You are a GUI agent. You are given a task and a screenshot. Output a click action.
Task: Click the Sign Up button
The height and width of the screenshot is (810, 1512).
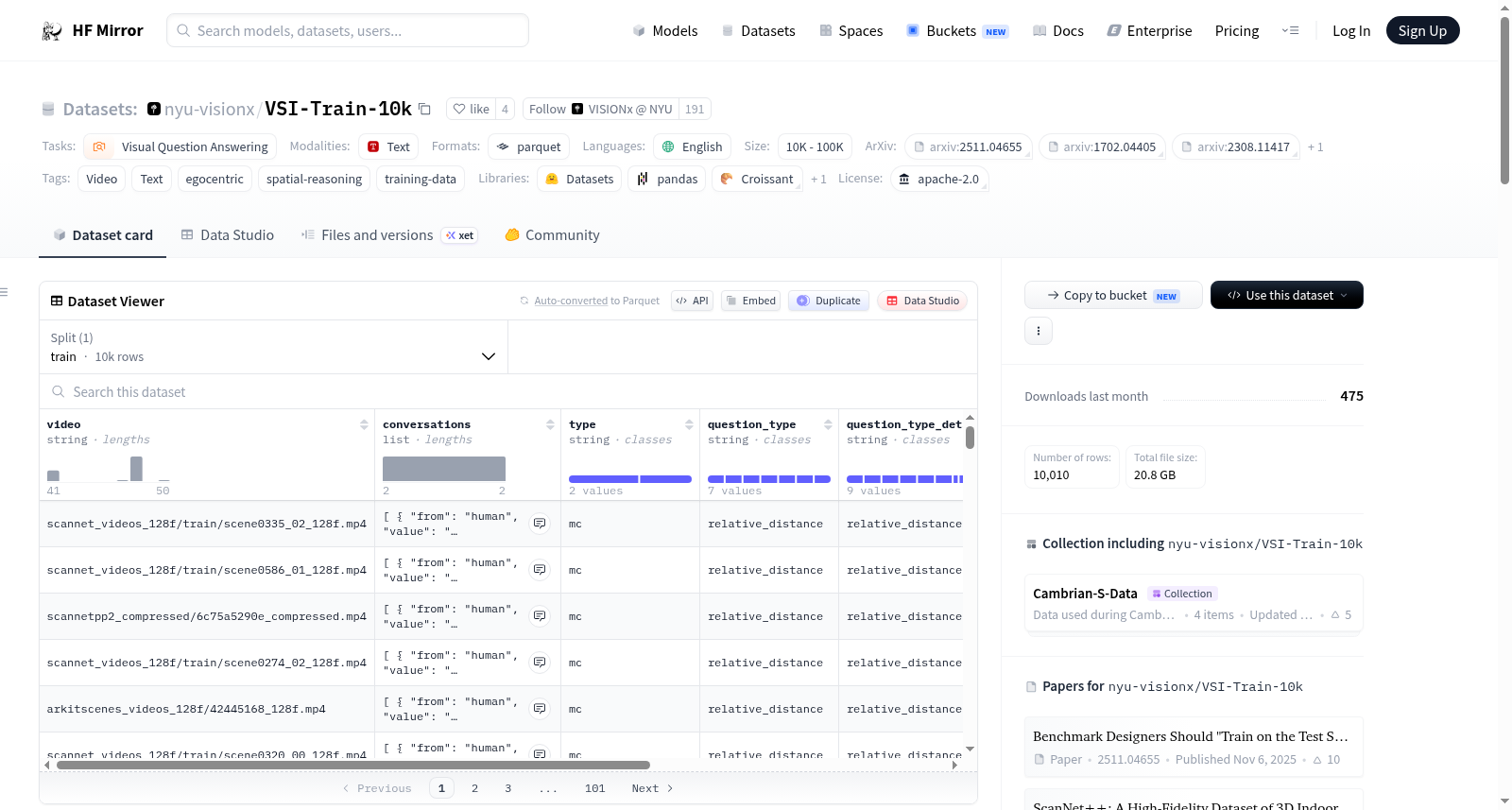[x=1422, y=30]
